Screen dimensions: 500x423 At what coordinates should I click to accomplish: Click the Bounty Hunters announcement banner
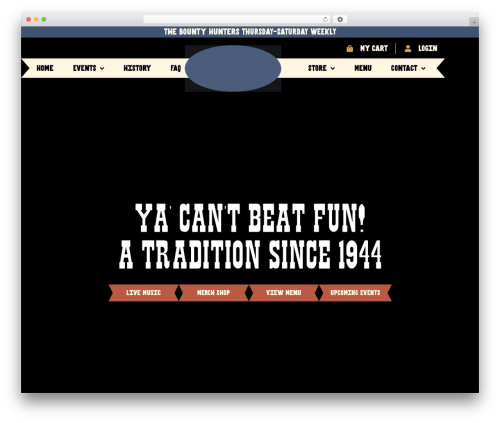[250, 32]
